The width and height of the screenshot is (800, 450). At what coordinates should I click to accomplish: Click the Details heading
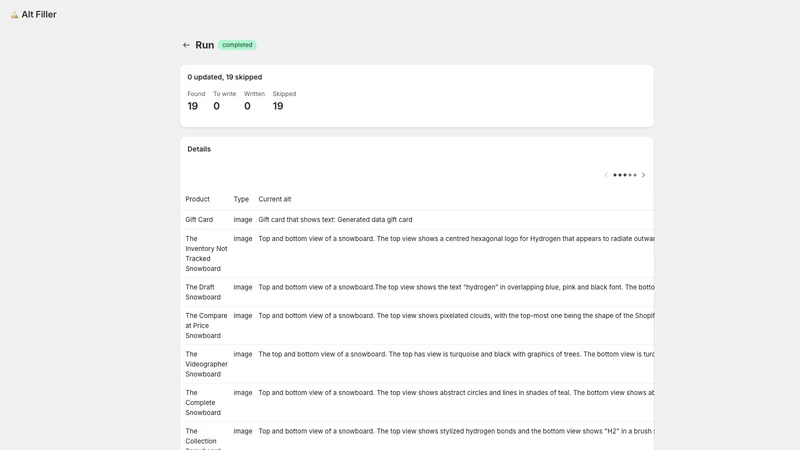point(199,149)
